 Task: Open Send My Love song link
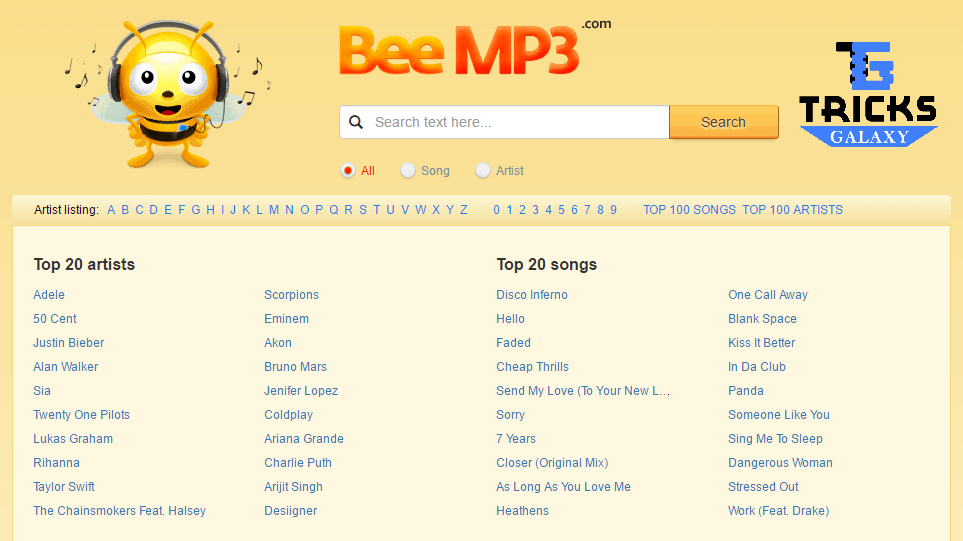(x=583, y=391)
